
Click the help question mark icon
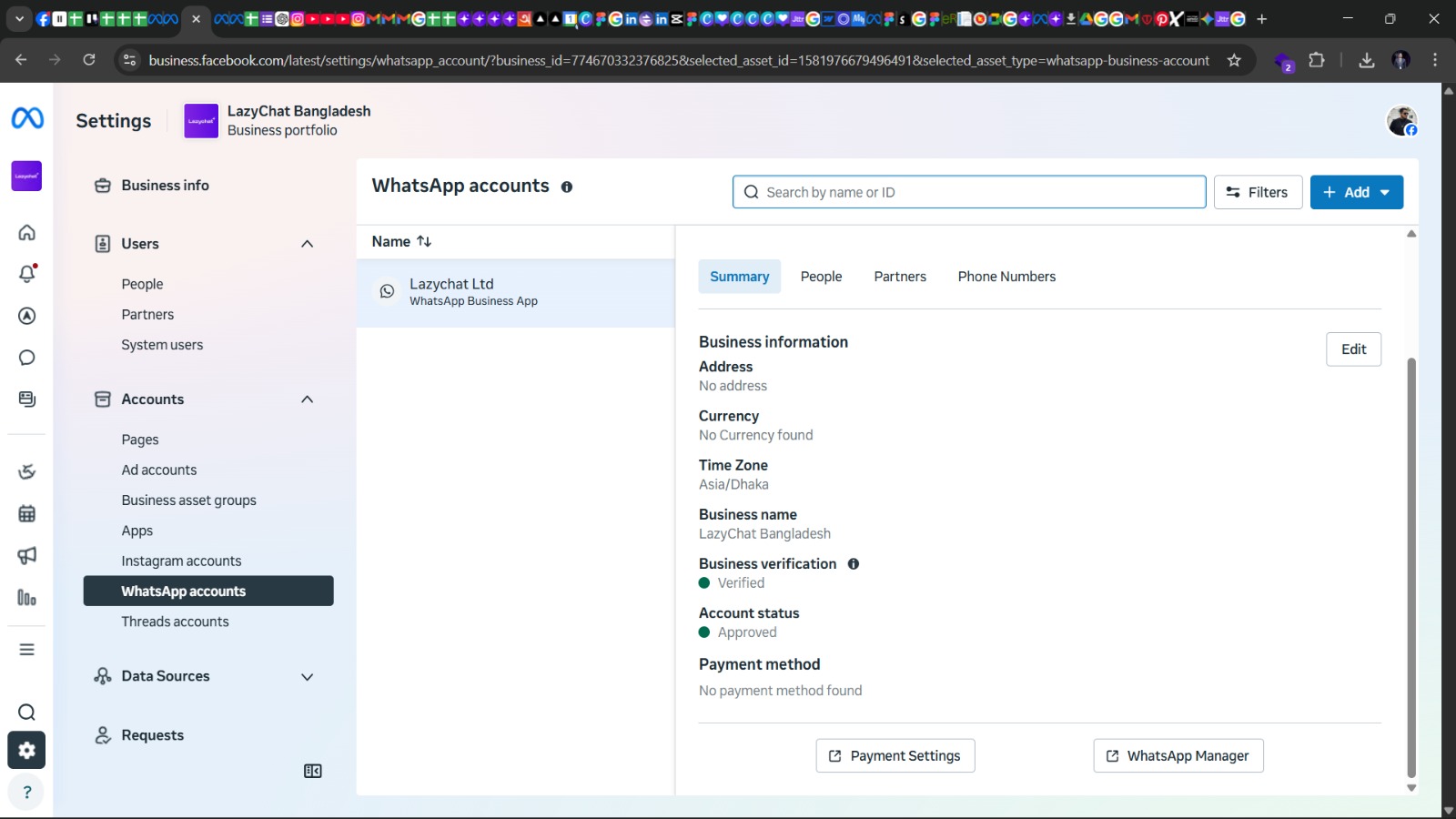pyautogui.click(x=26, y=793)
